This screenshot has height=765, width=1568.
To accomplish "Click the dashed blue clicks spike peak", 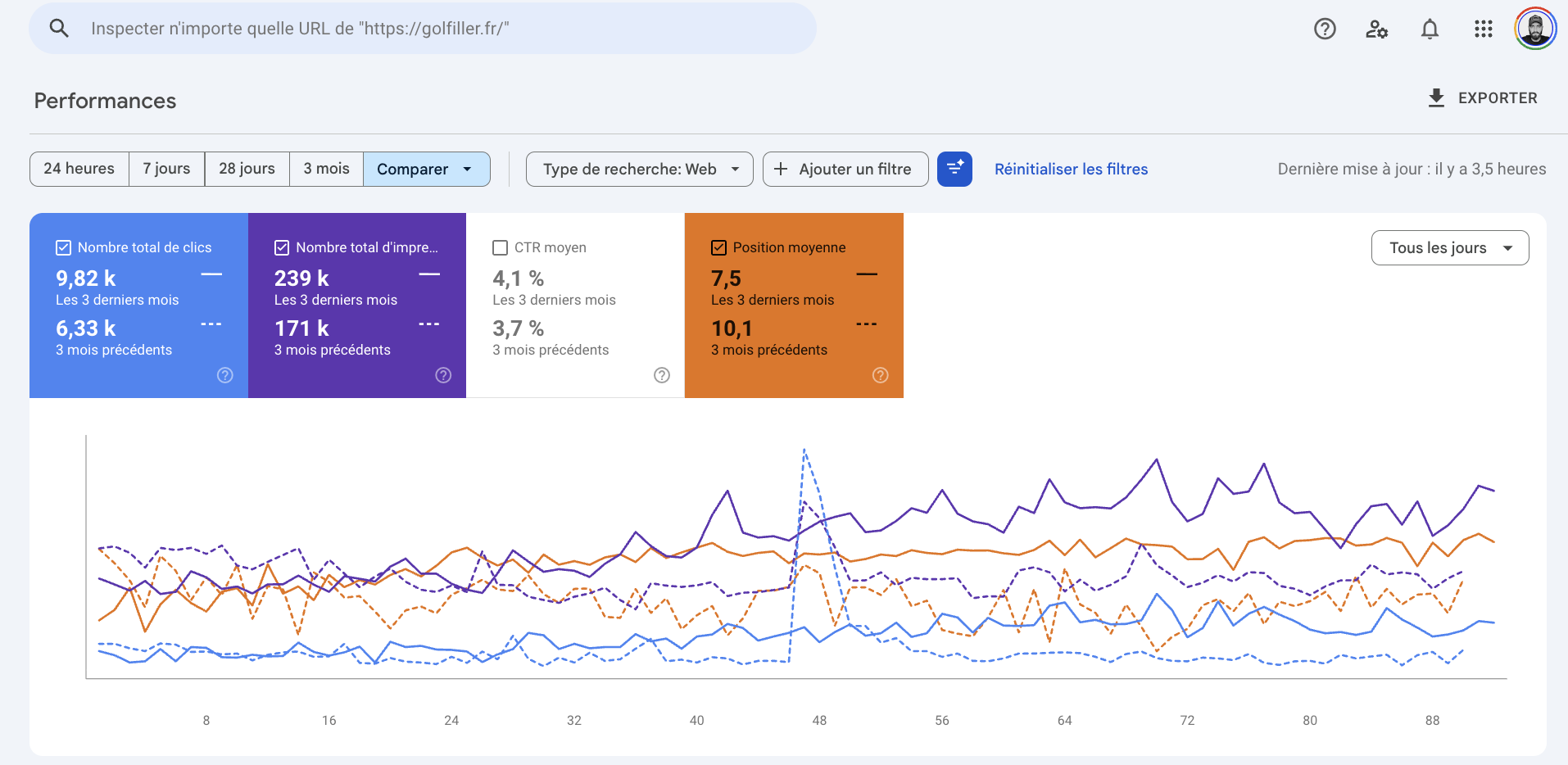I will (804, 450).
